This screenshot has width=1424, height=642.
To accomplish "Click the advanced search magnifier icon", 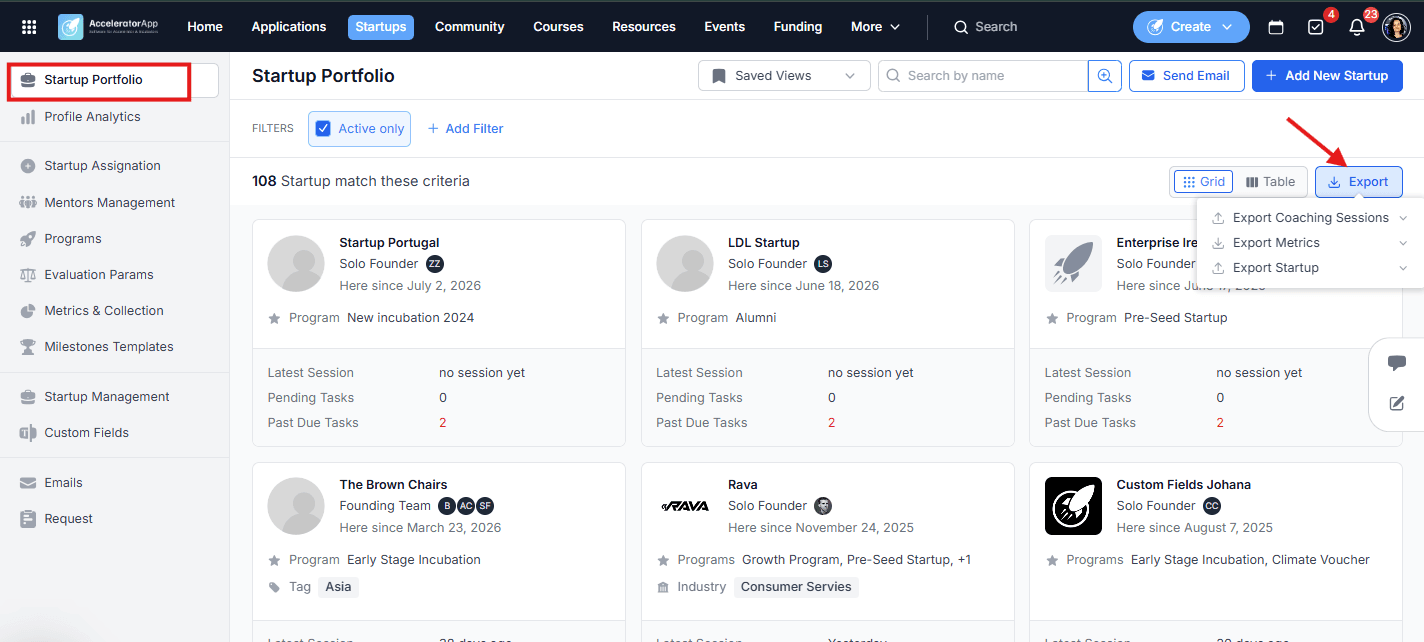I will point(1105,76).
